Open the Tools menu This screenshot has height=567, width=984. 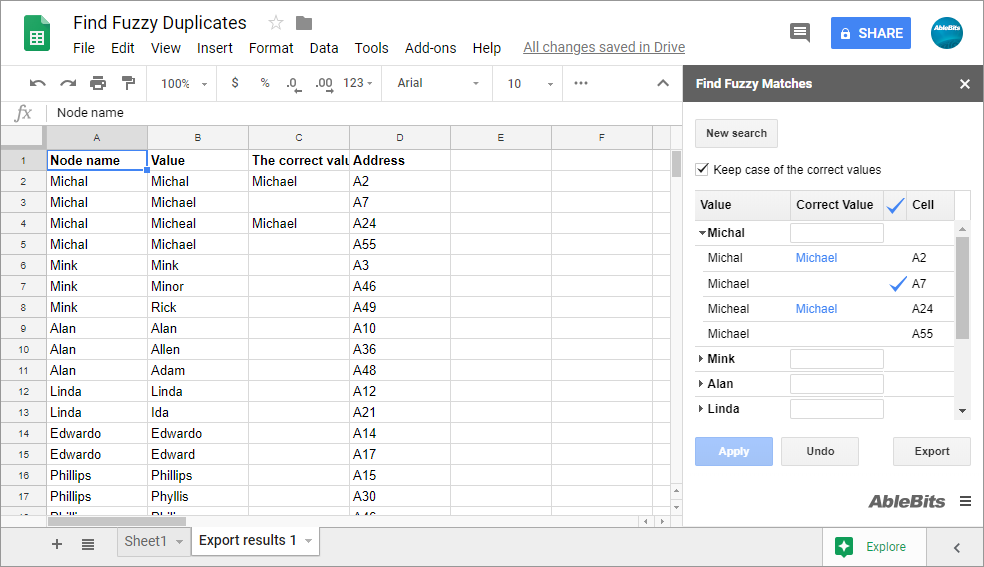[372, 48]
